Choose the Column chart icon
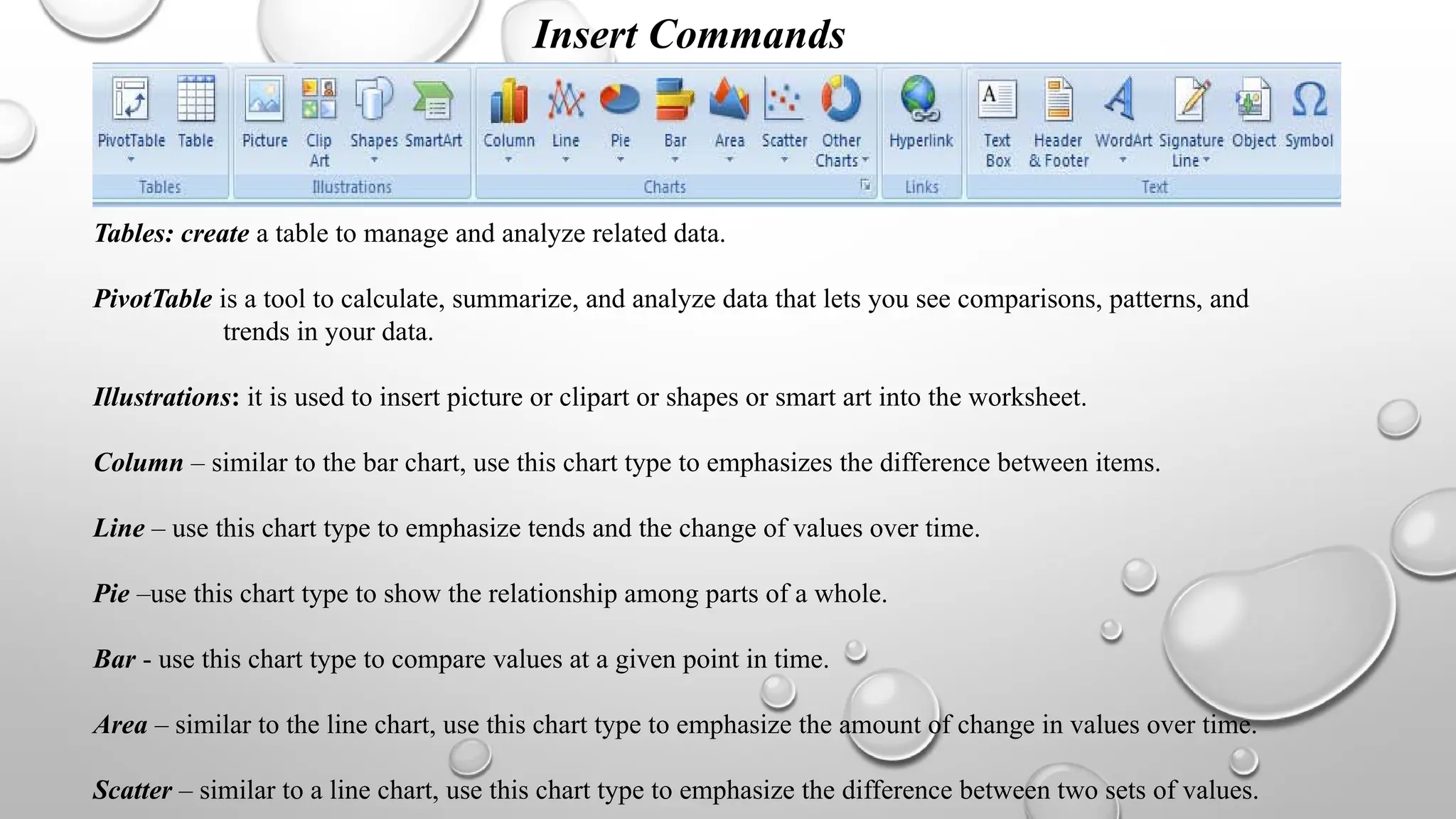 point(509,100)
